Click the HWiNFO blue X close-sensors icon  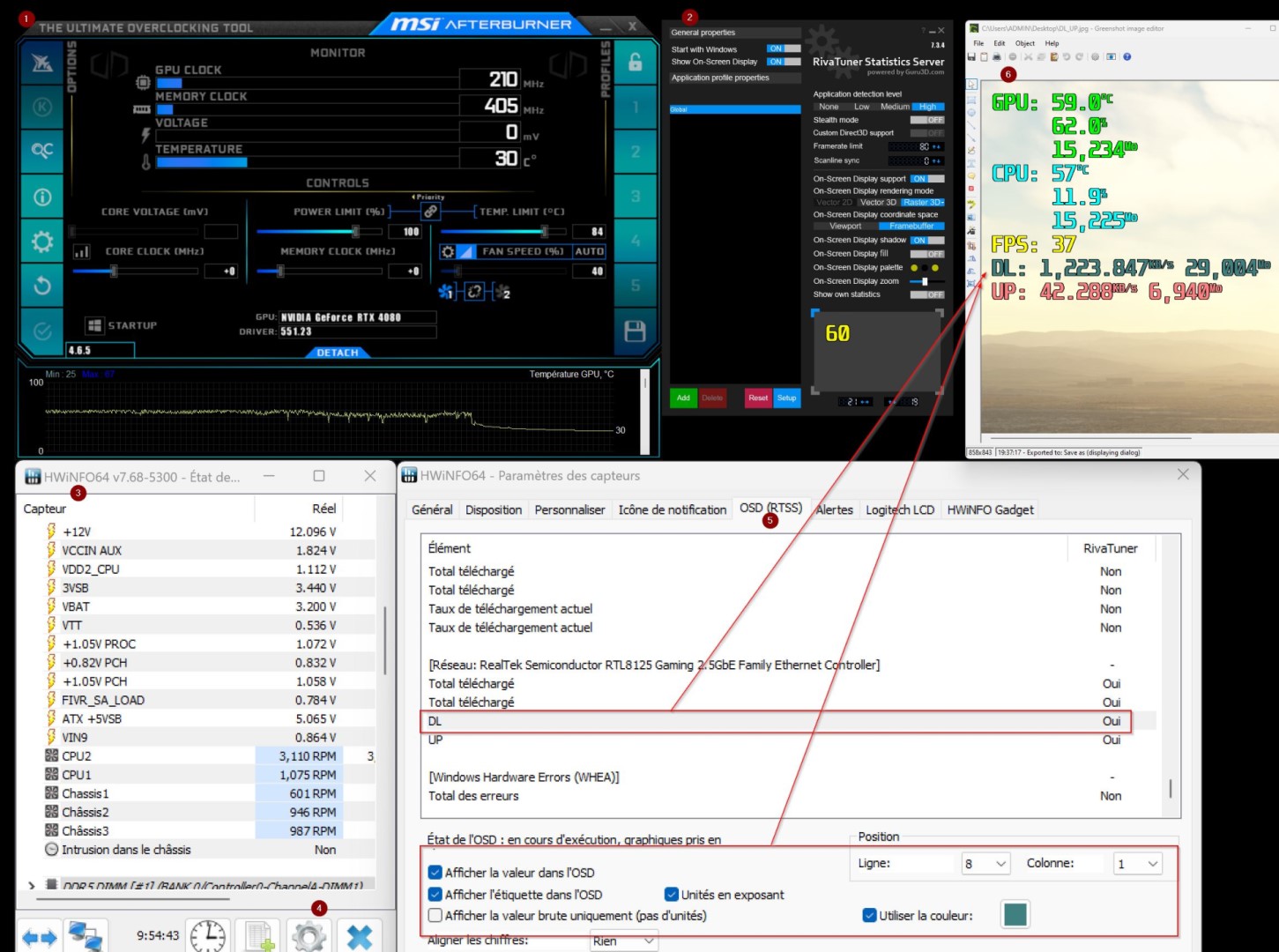[360, 935]
